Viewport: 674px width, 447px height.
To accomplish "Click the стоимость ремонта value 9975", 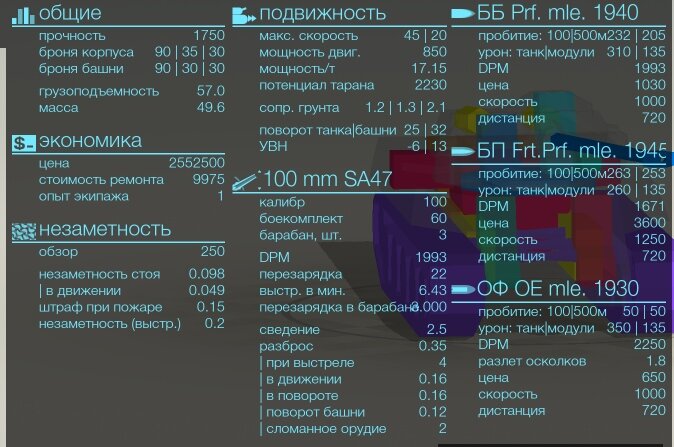I will point(208,179).
